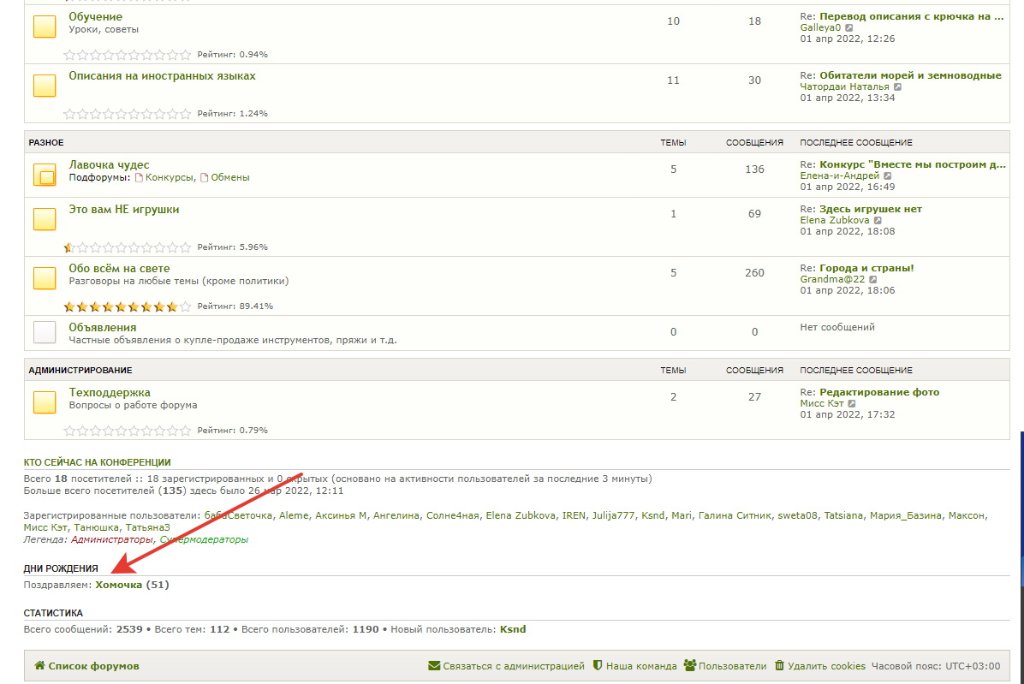Open newest member Ksnd's profile in statistics
The height and width of the screenshot is (684, 1024).
[512, 629]
